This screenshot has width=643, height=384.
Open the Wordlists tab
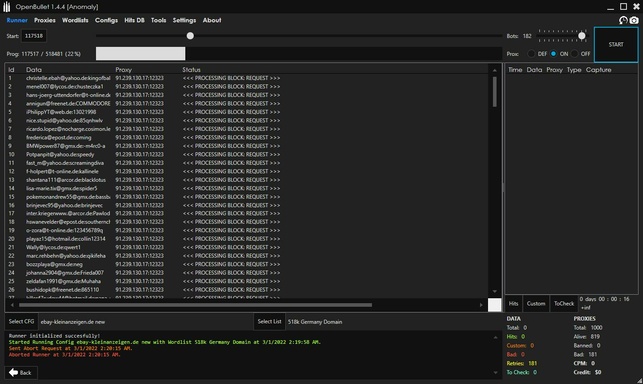pos(75,20)
